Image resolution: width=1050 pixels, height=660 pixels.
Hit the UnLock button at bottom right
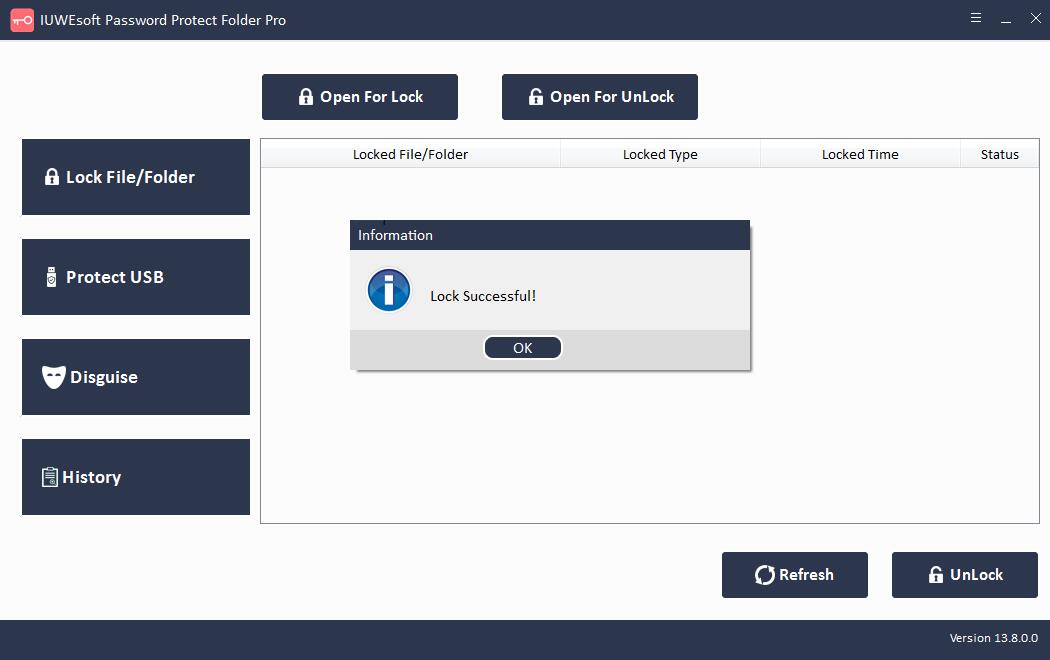pos(964,575)
